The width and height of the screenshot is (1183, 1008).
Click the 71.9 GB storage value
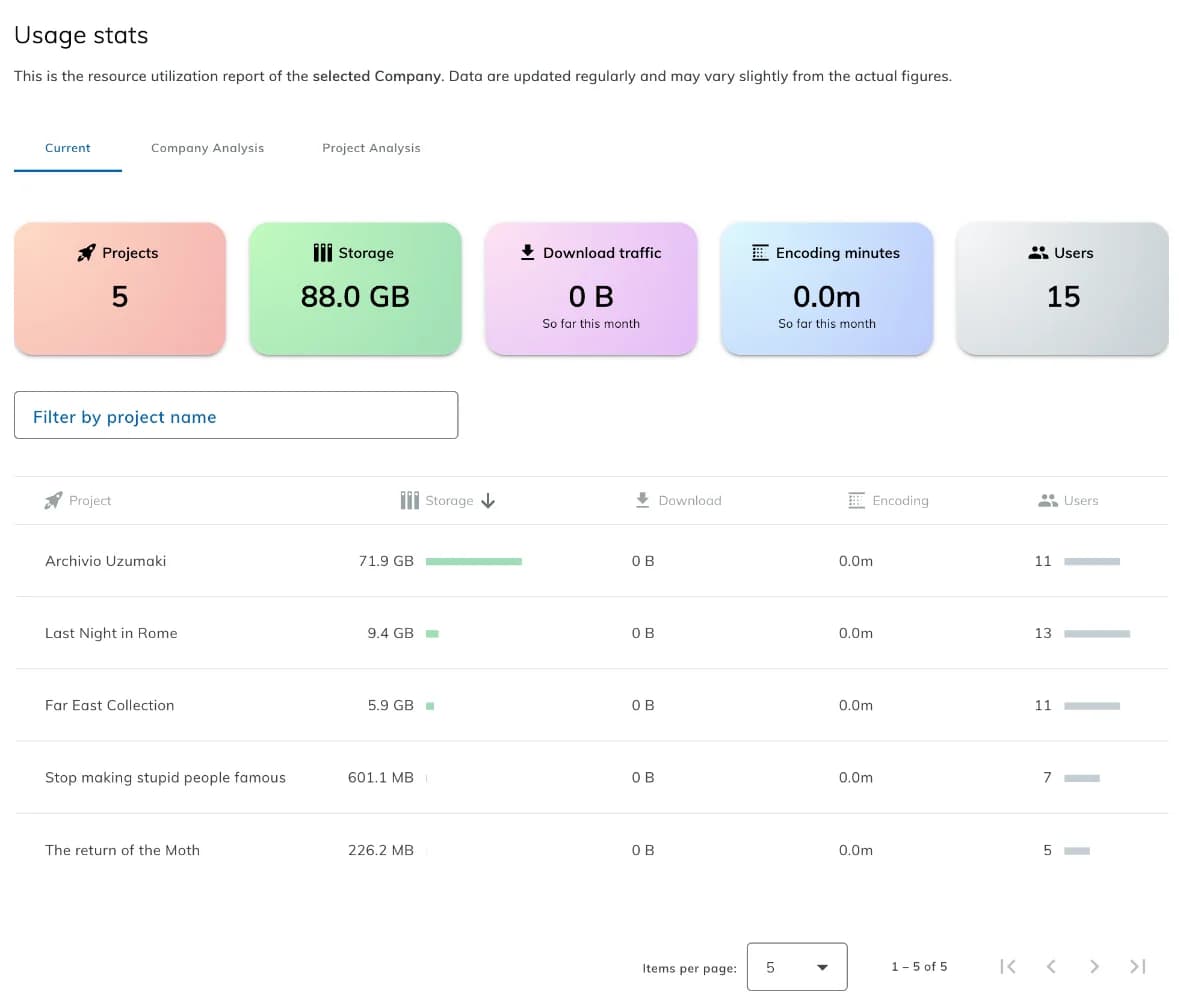(x=386, y=561)
